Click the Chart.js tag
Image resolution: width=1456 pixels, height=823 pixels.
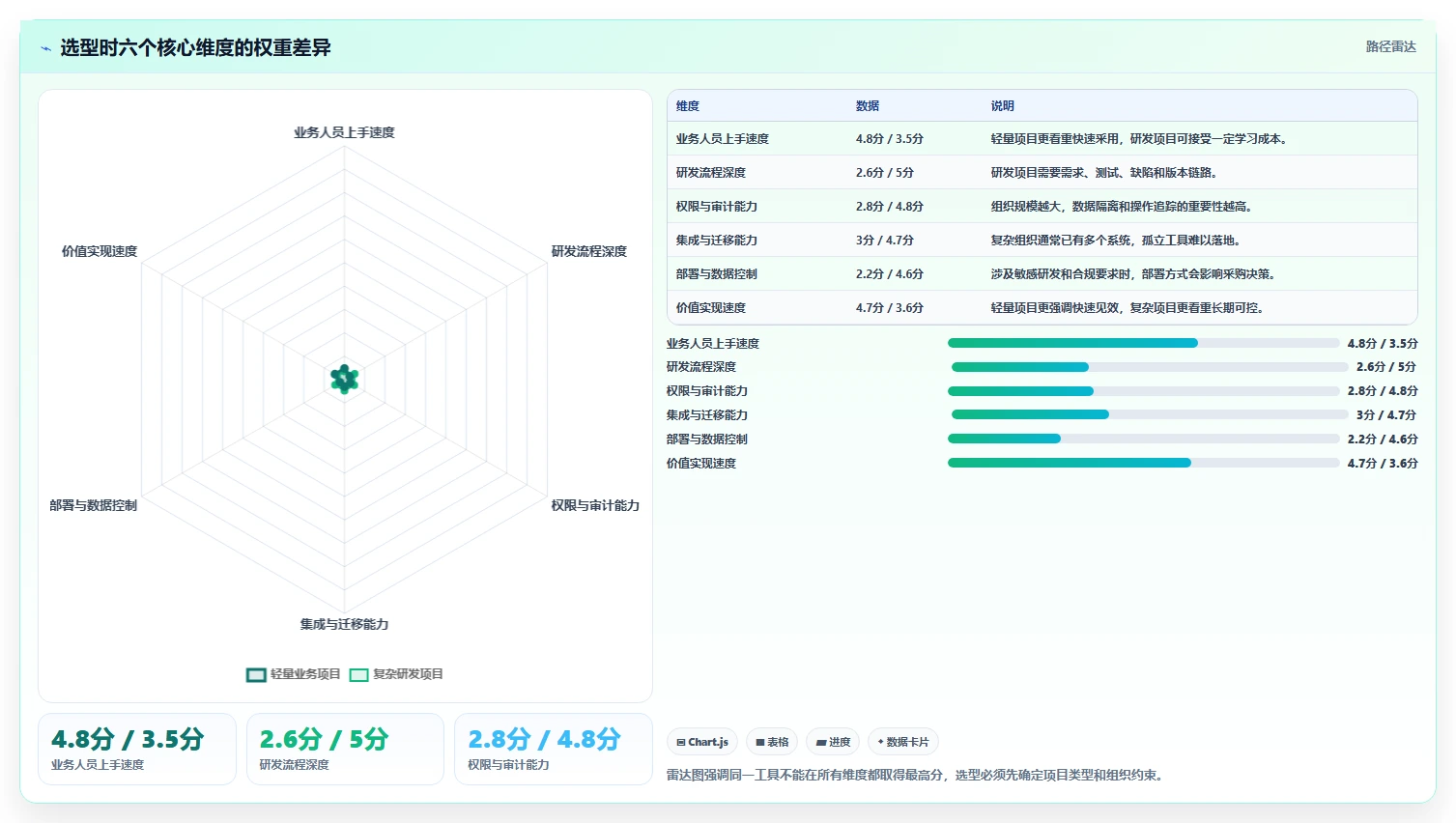(702, 742)
